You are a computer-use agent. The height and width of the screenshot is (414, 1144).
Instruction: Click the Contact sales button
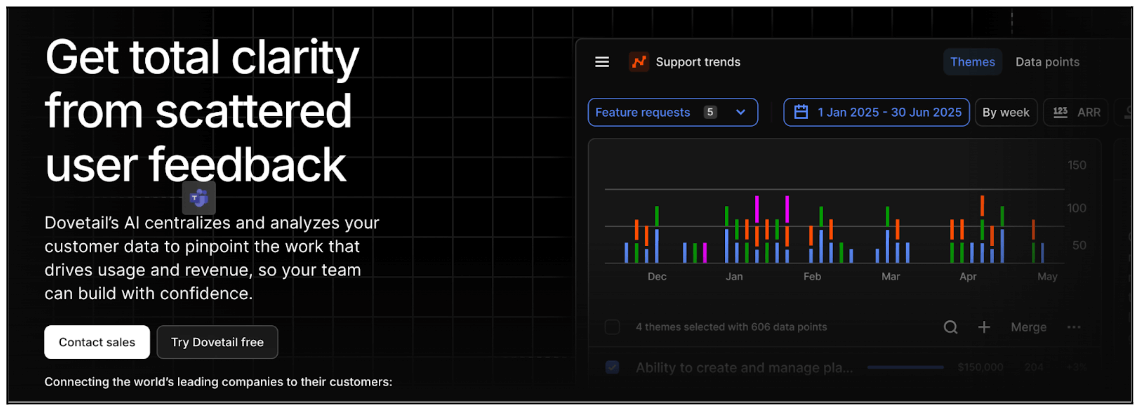[x=97, y=342]
